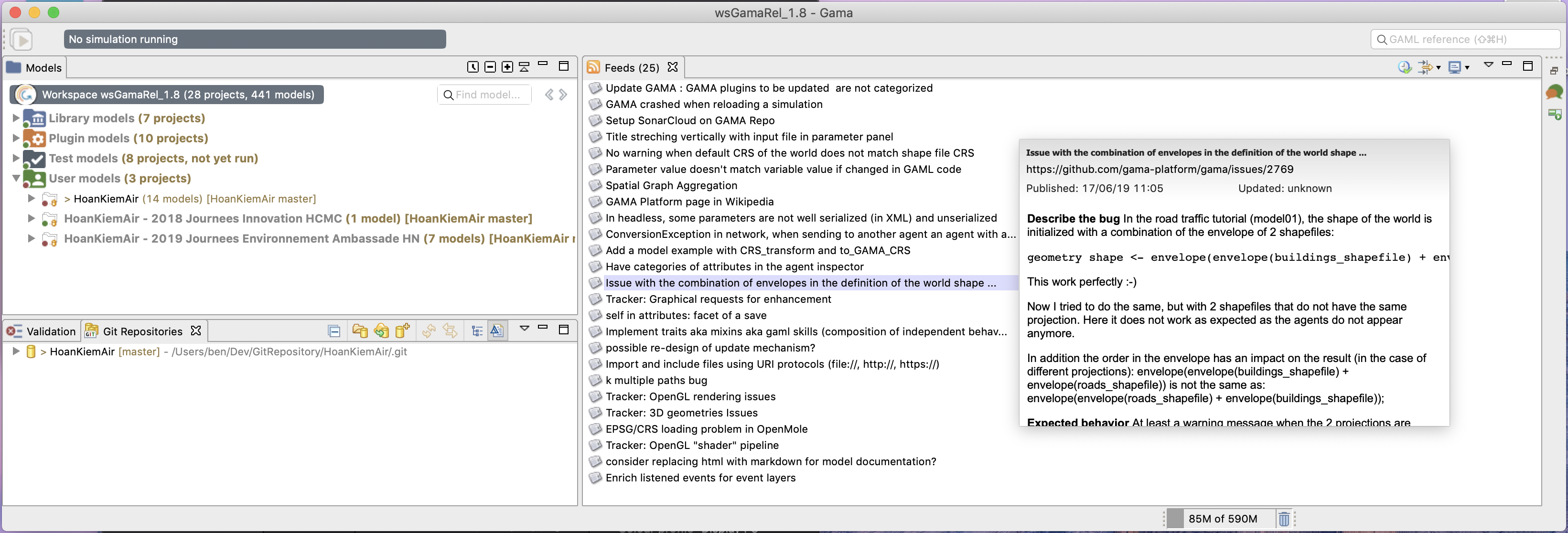Click the Find model search field

pyautogui.click(x=484, y=94)
